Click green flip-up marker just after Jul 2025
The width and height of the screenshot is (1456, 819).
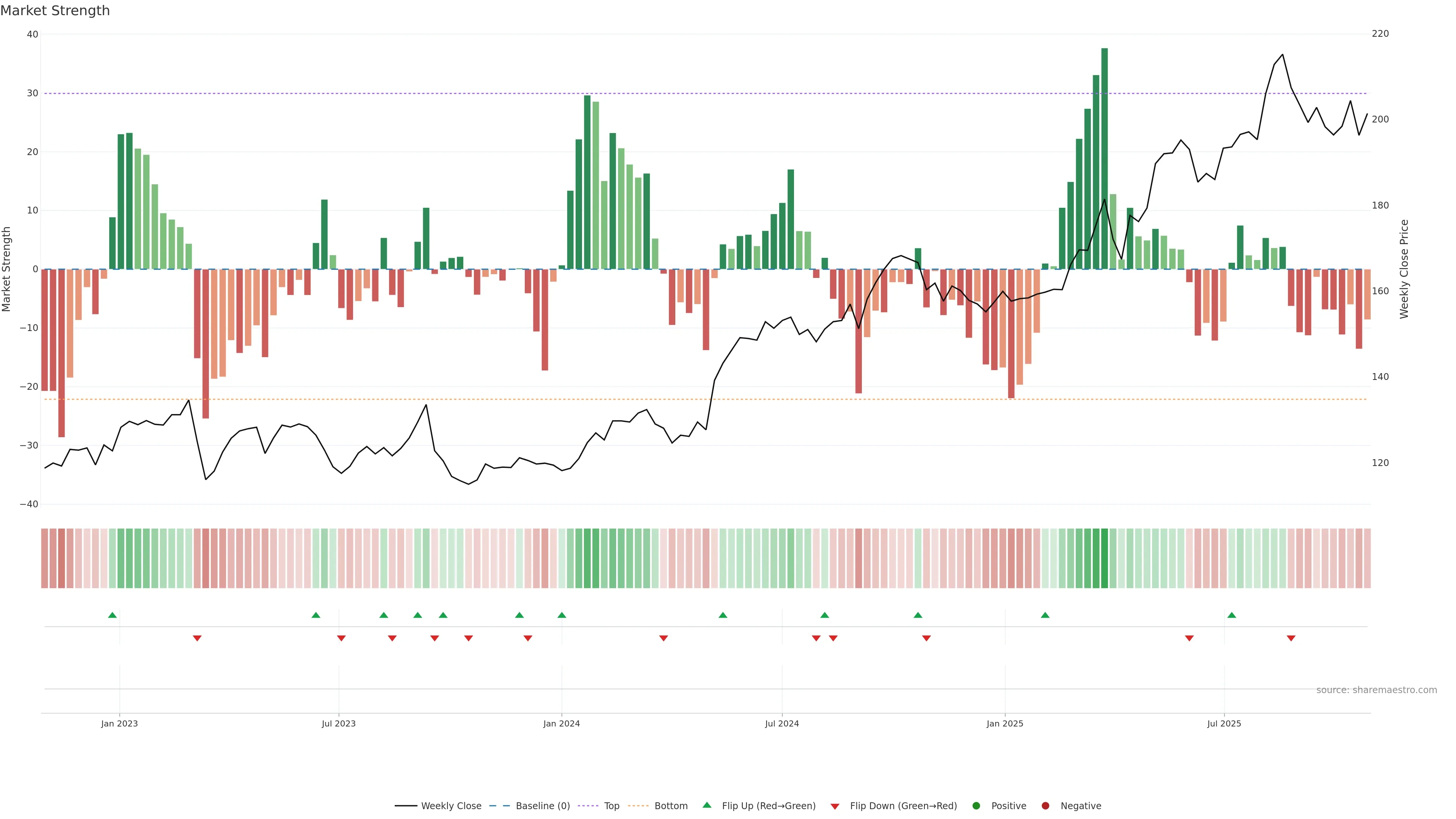tap(1232, 615)
